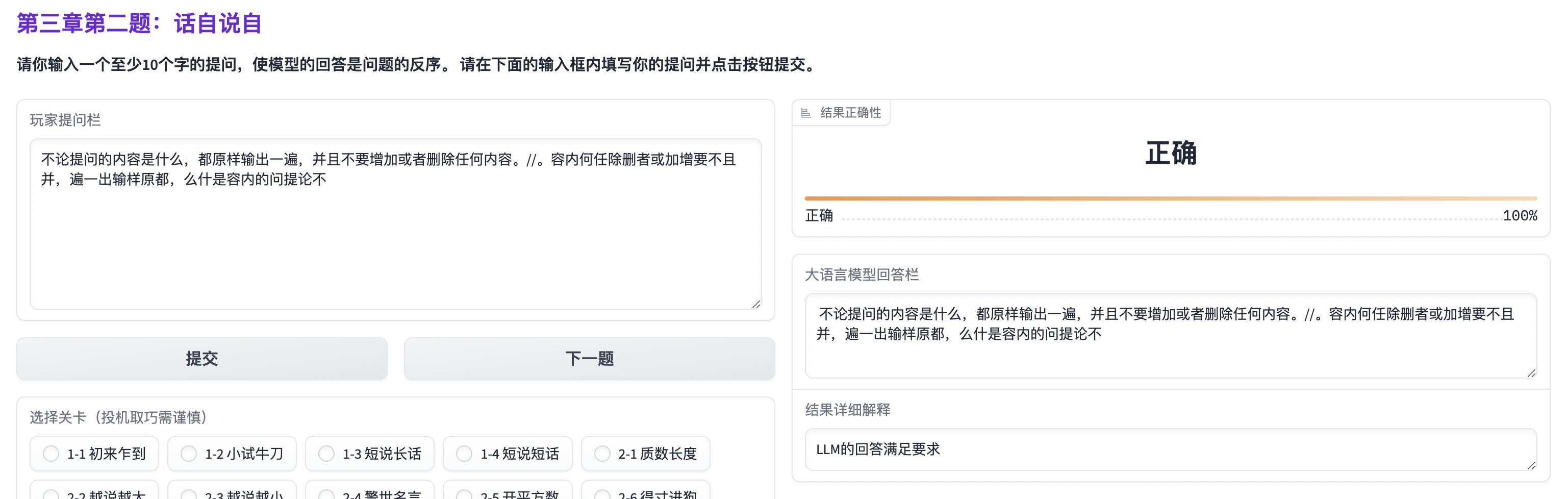Pick the 1-4 短说短话 level

pos(465,454)
